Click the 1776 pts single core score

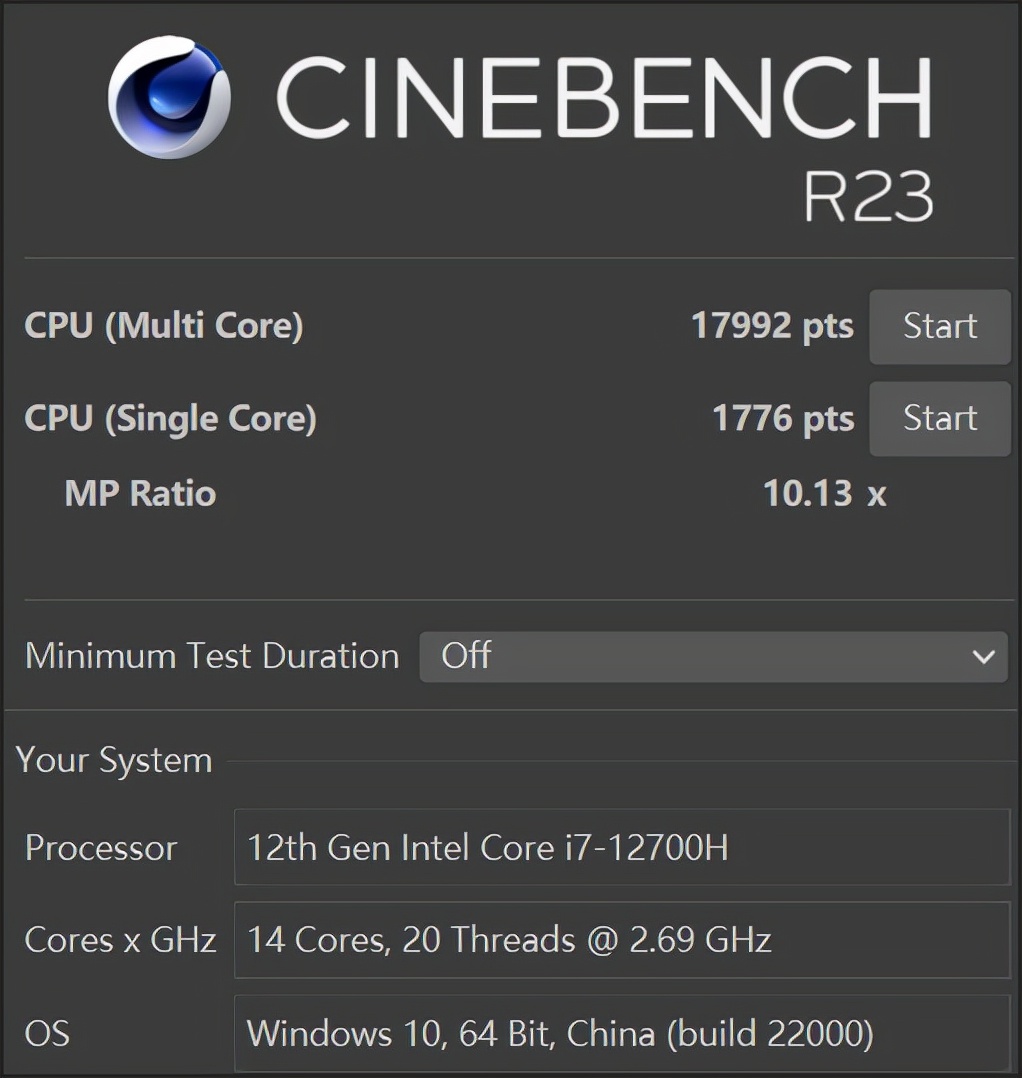(x=783, y=418)
